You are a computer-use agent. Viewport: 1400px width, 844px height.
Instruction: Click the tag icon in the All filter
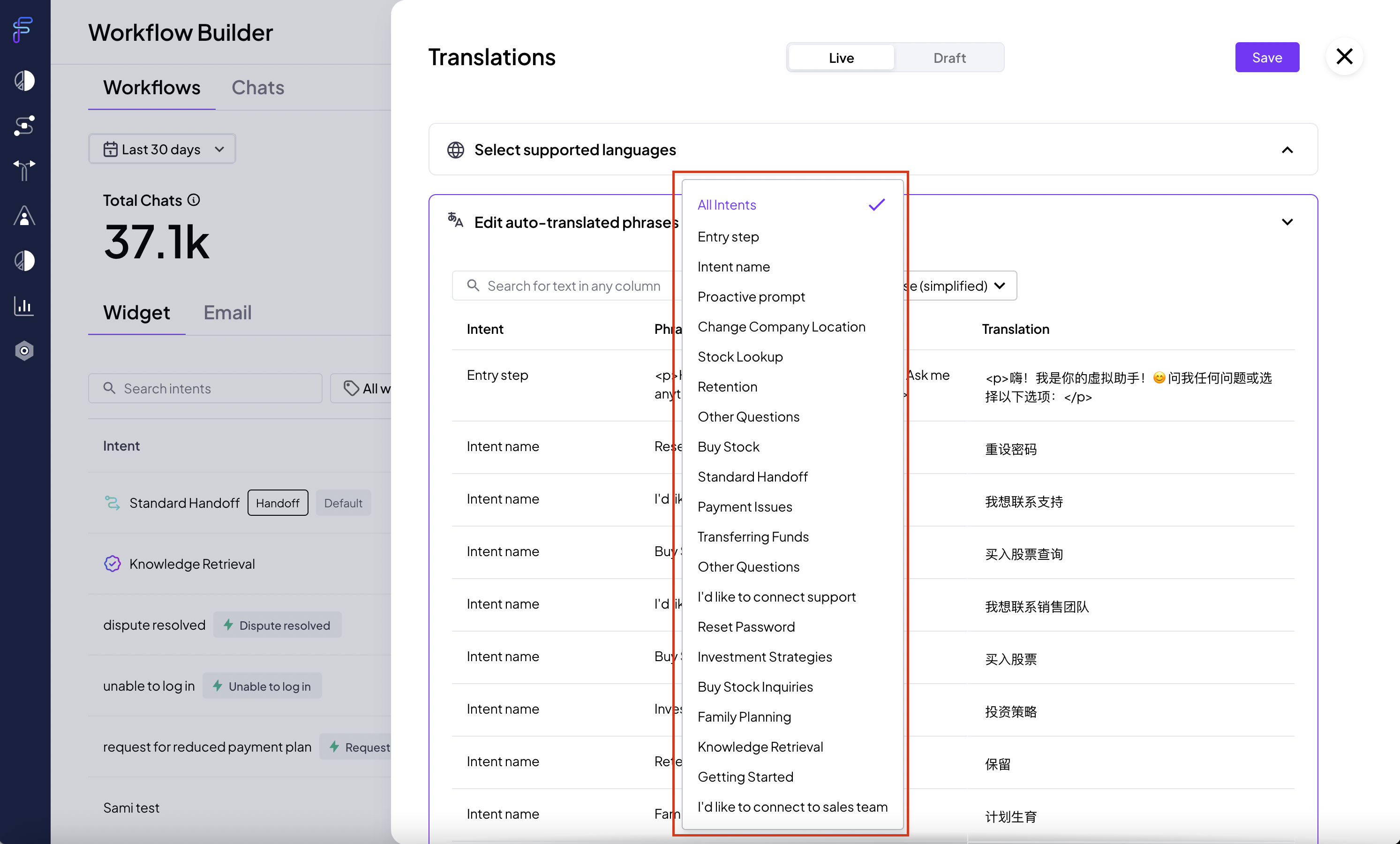click(x=351, y=388)
